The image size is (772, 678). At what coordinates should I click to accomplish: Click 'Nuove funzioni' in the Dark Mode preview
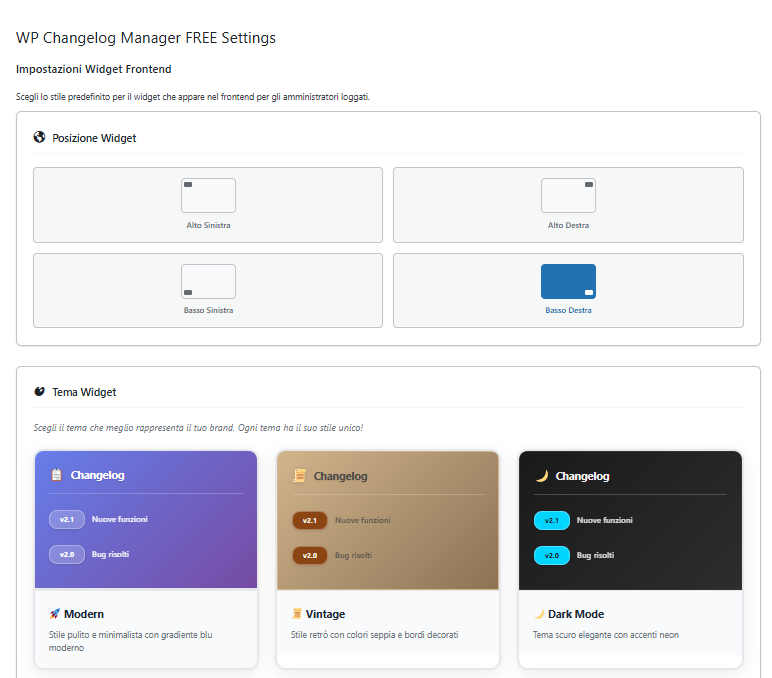(605, 520)
